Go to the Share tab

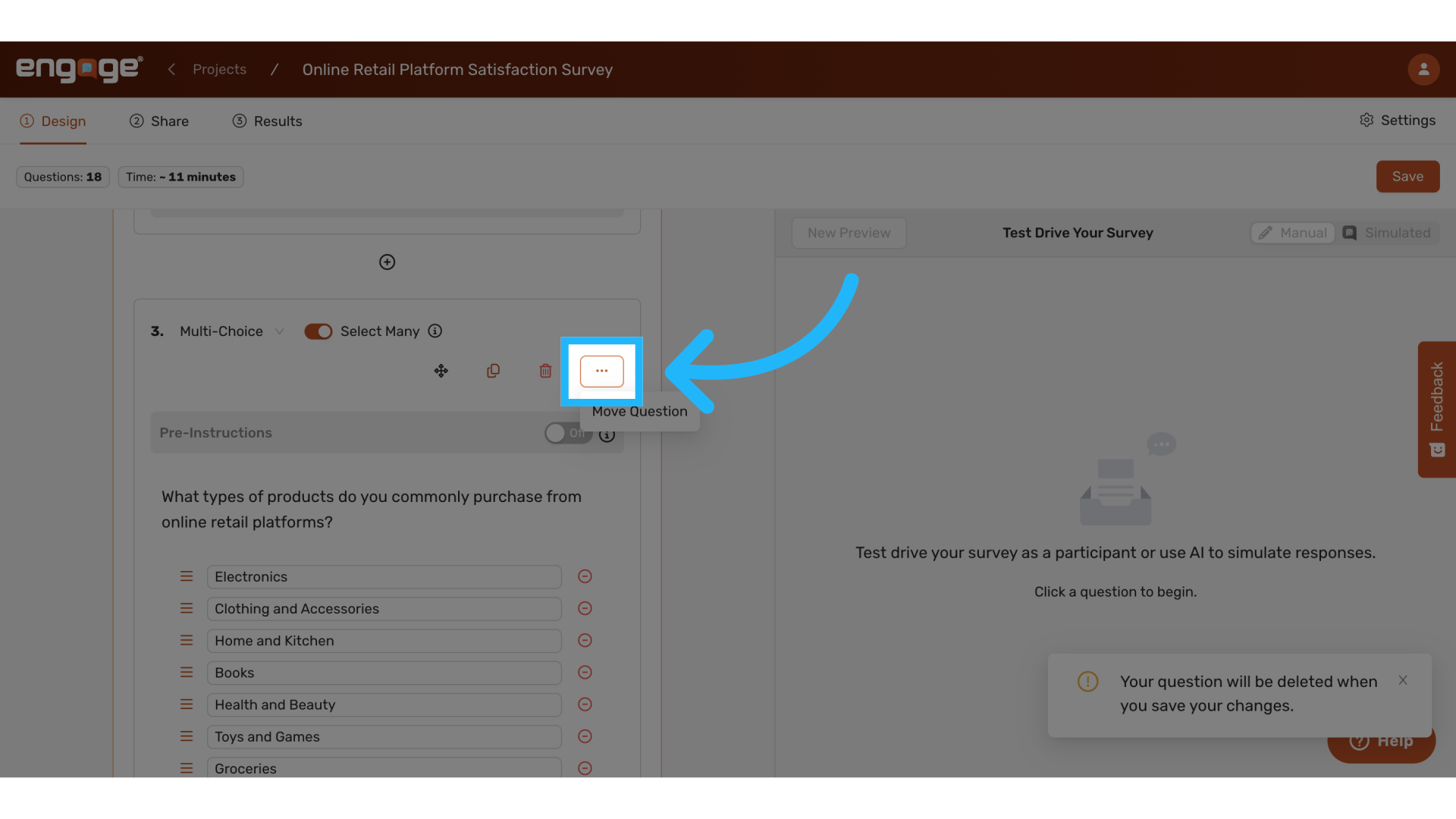pos(159,121)
